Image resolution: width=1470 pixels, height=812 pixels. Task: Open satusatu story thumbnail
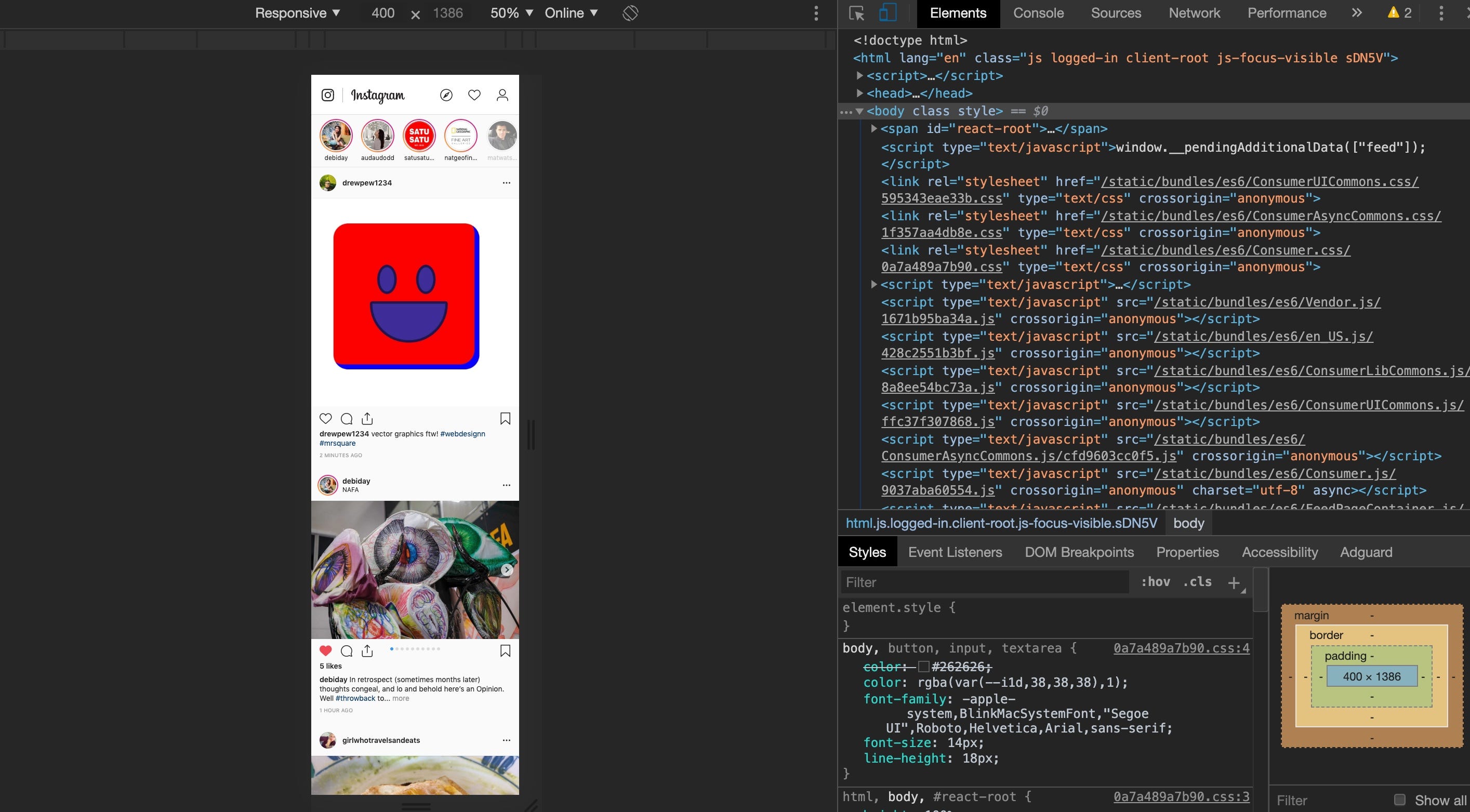tap(419, 136)
